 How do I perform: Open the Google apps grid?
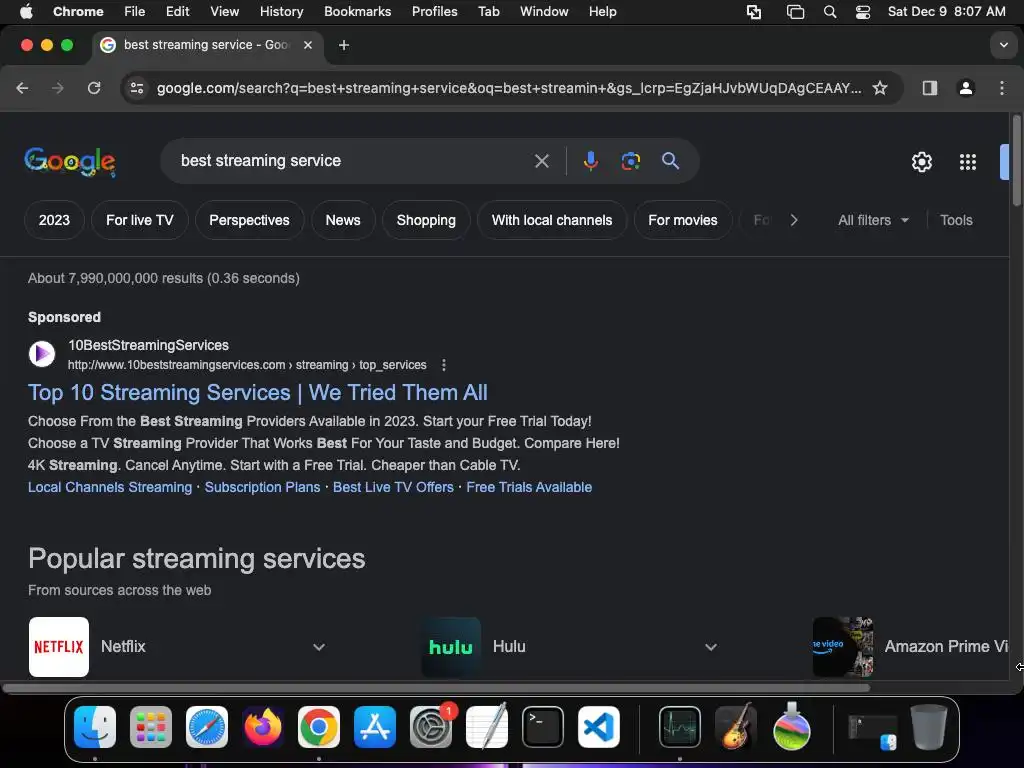(x=967, y=162)
